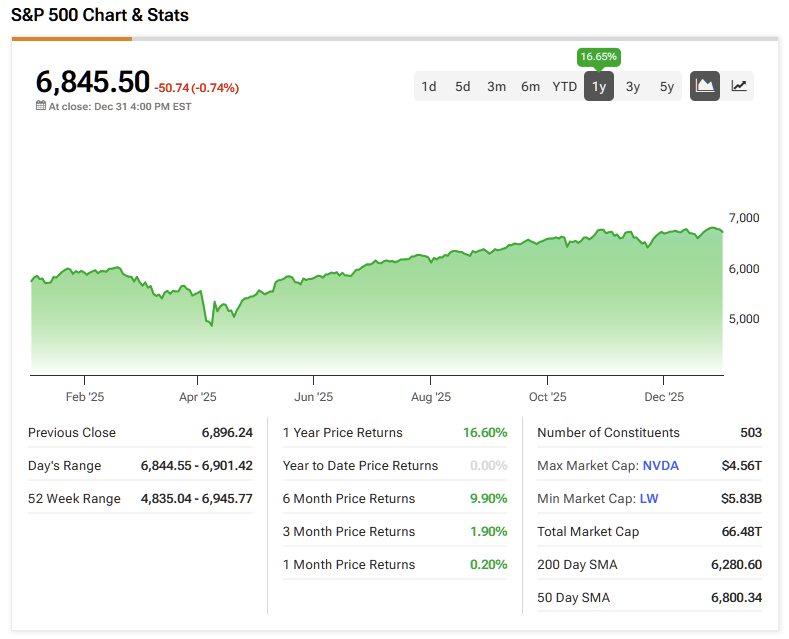The height and width of the screenshot is (639, 789).
Task: Change chart range to 3y
Action: (x=633, y=86)
